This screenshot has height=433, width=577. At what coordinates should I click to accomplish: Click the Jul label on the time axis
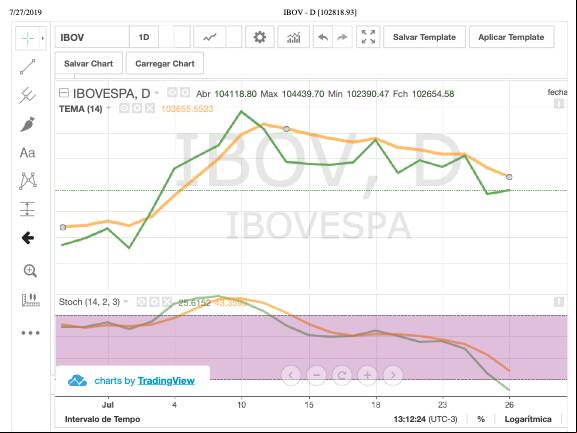point(107,405)
